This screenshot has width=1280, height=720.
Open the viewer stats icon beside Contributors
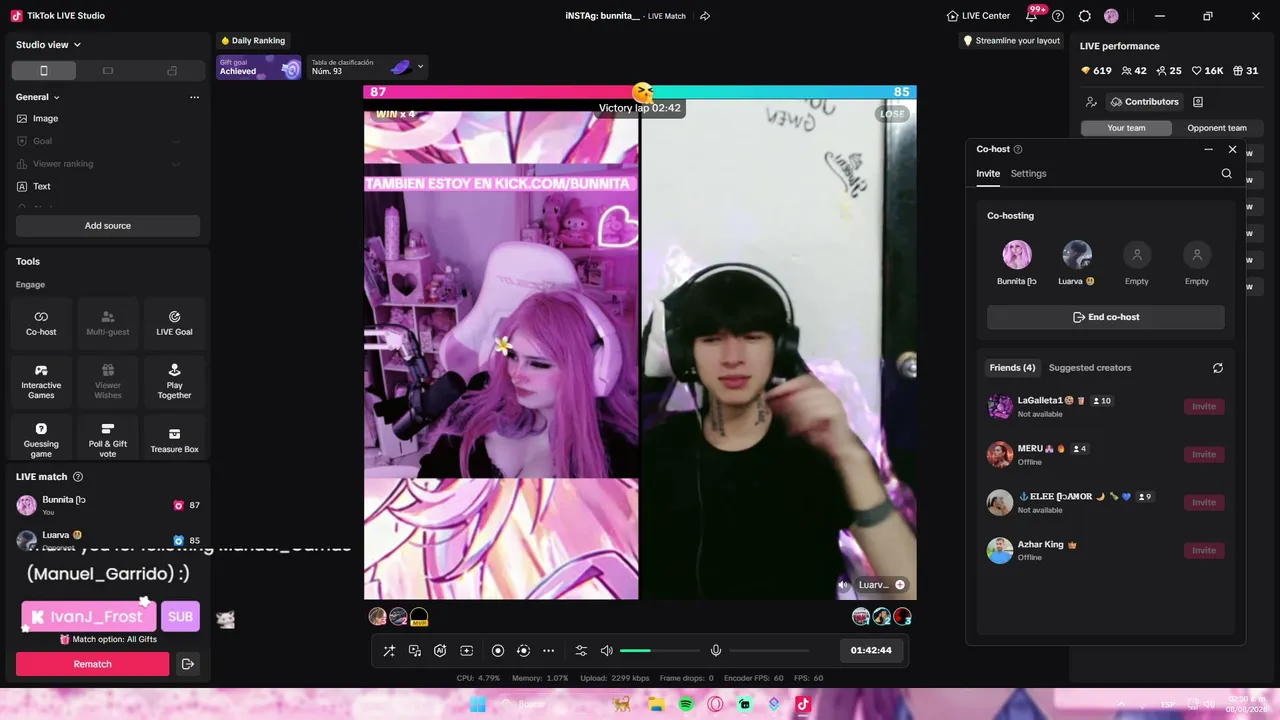point(1091,102)
